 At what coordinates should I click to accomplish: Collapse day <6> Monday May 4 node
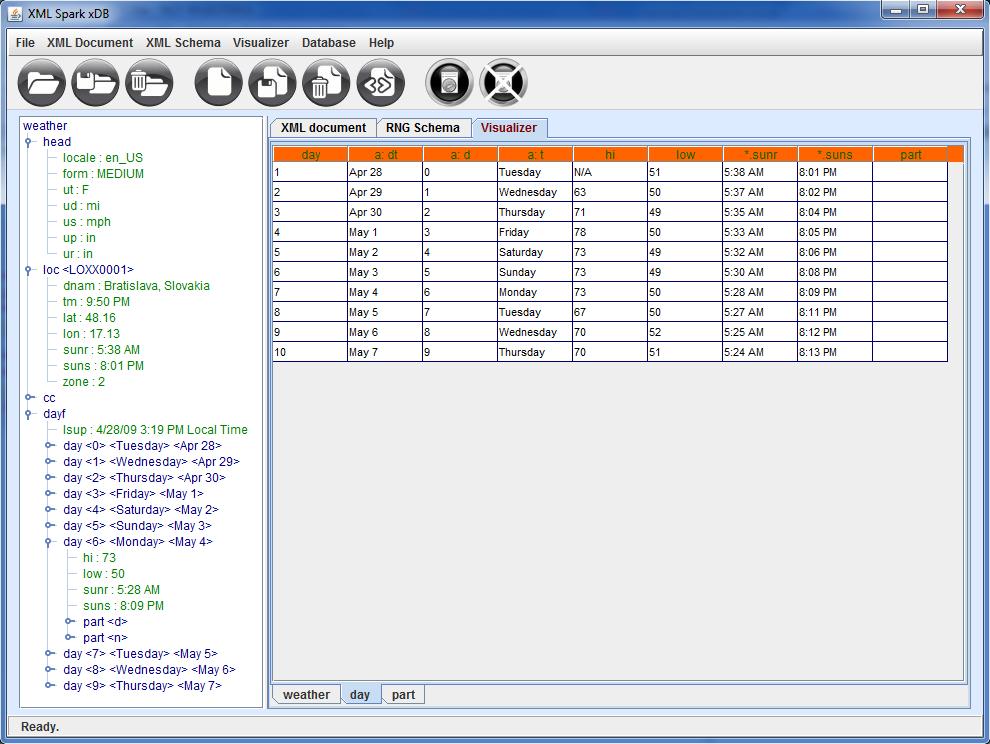click(x=49, y=543)
